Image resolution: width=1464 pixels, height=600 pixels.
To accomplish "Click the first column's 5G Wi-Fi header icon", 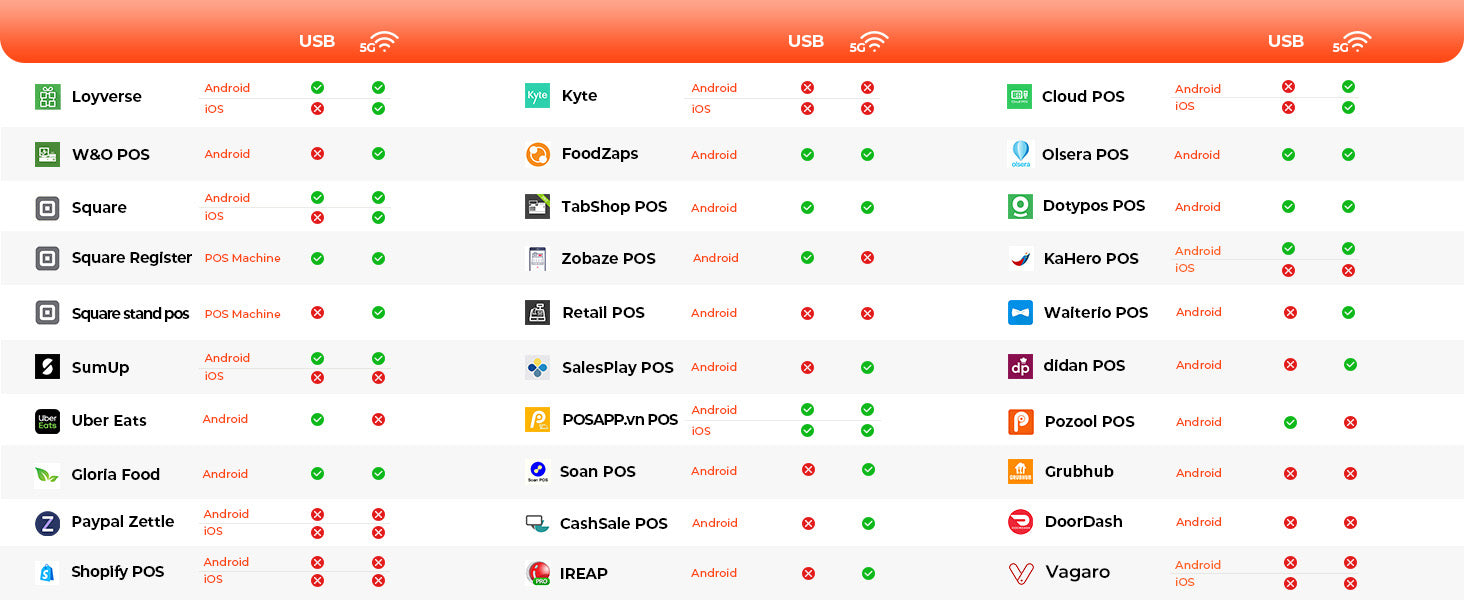I will 379,43.
